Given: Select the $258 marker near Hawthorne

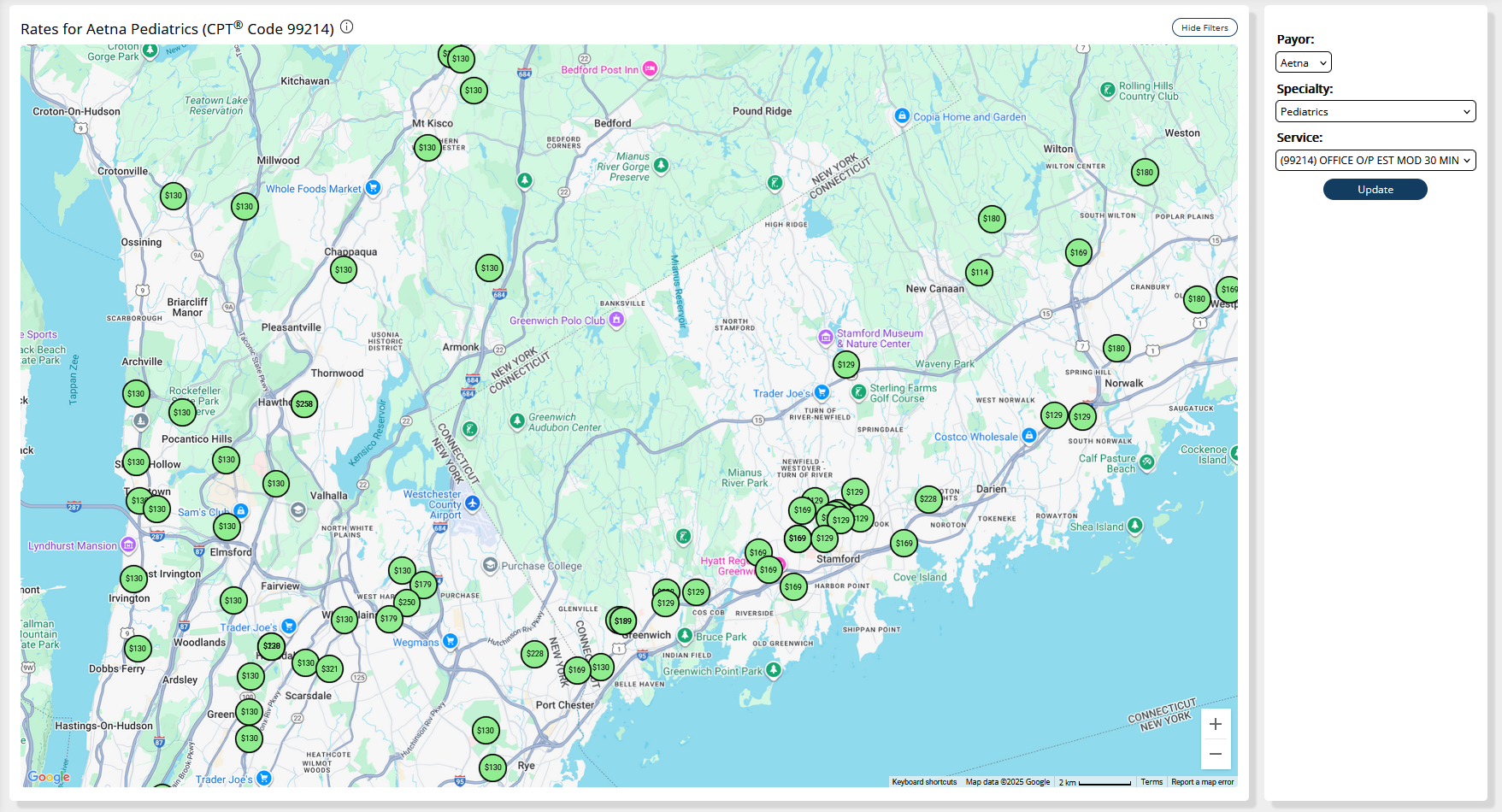Looking at the screenshot, I should pyautogui.click(x=304, y=404).
